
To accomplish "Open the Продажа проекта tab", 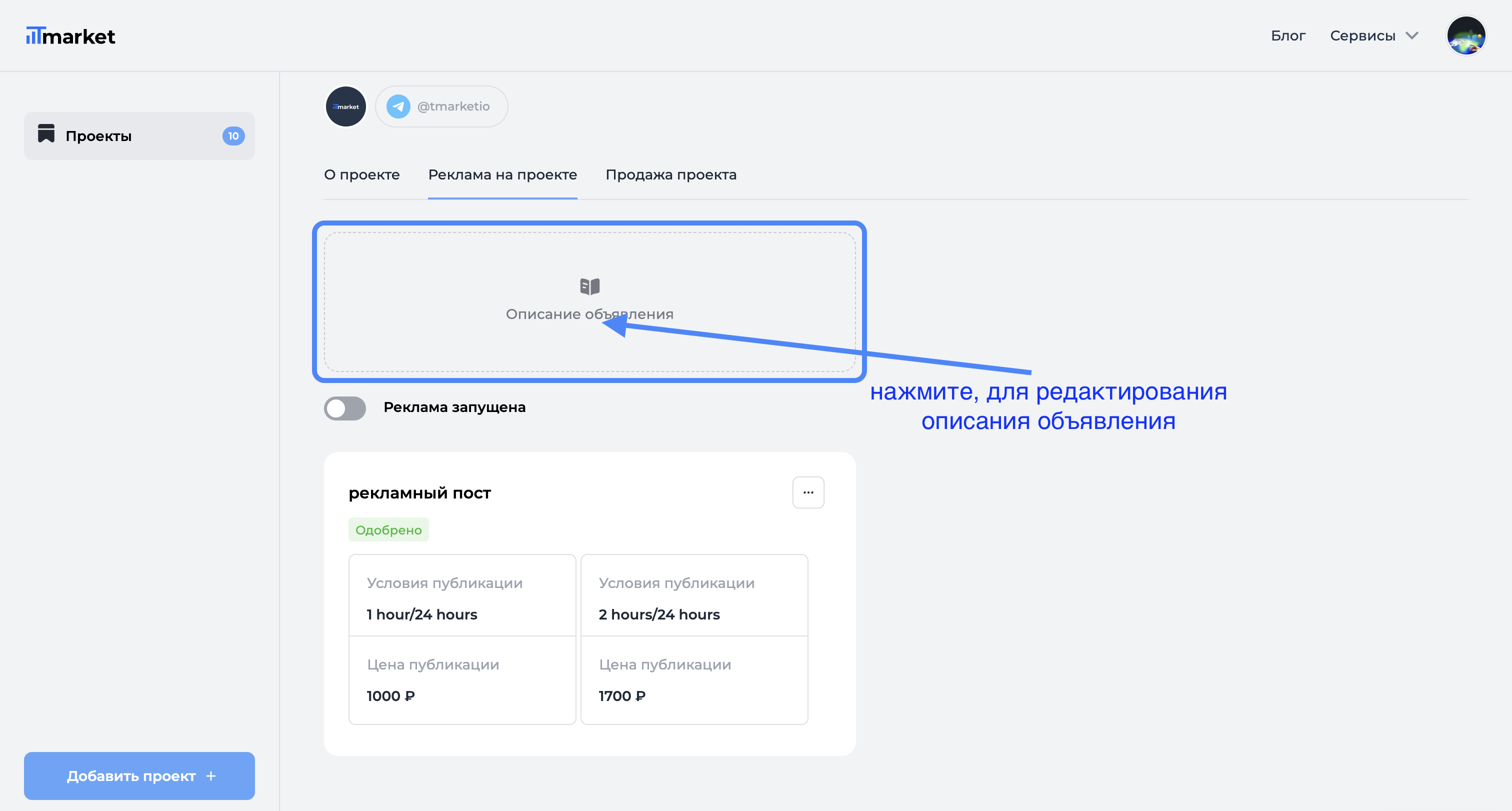I will (x=671, y=175).
